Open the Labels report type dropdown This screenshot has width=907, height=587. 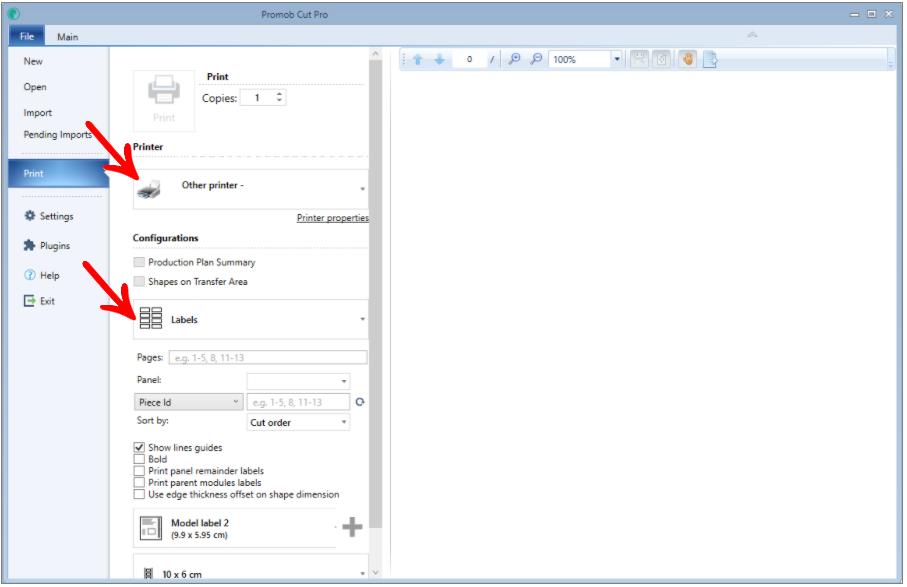pos(250,319)
